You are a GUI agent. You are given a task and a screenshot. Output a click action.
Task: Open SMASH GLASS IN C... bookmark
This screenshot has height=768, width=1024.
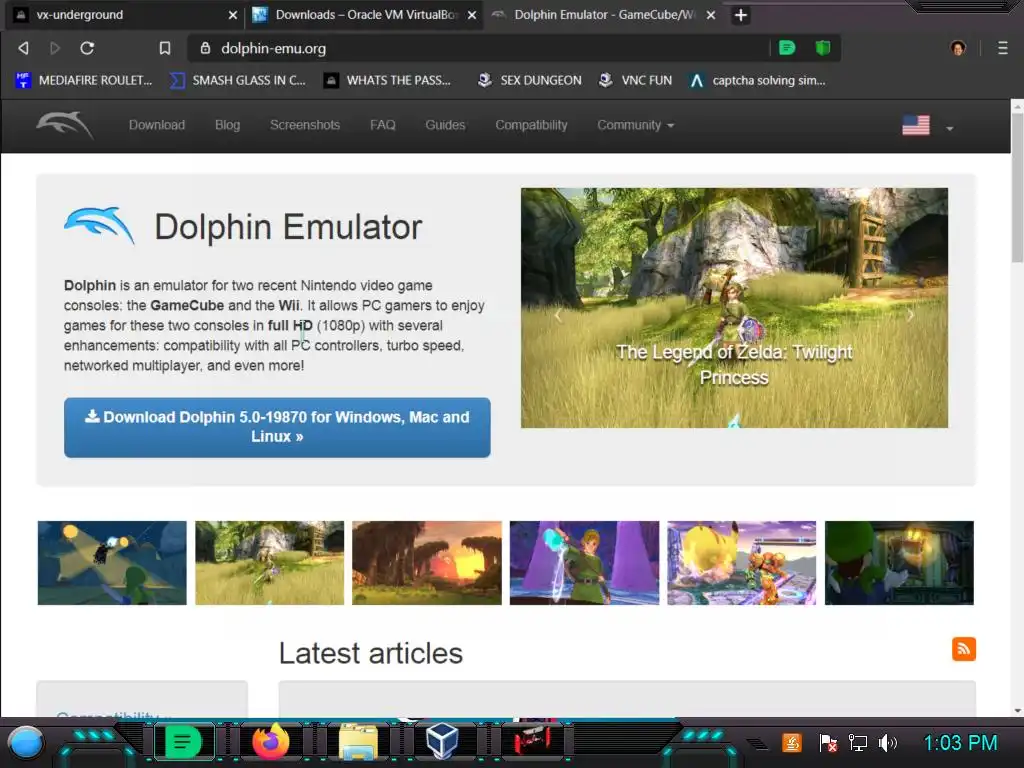coord(237,80)
